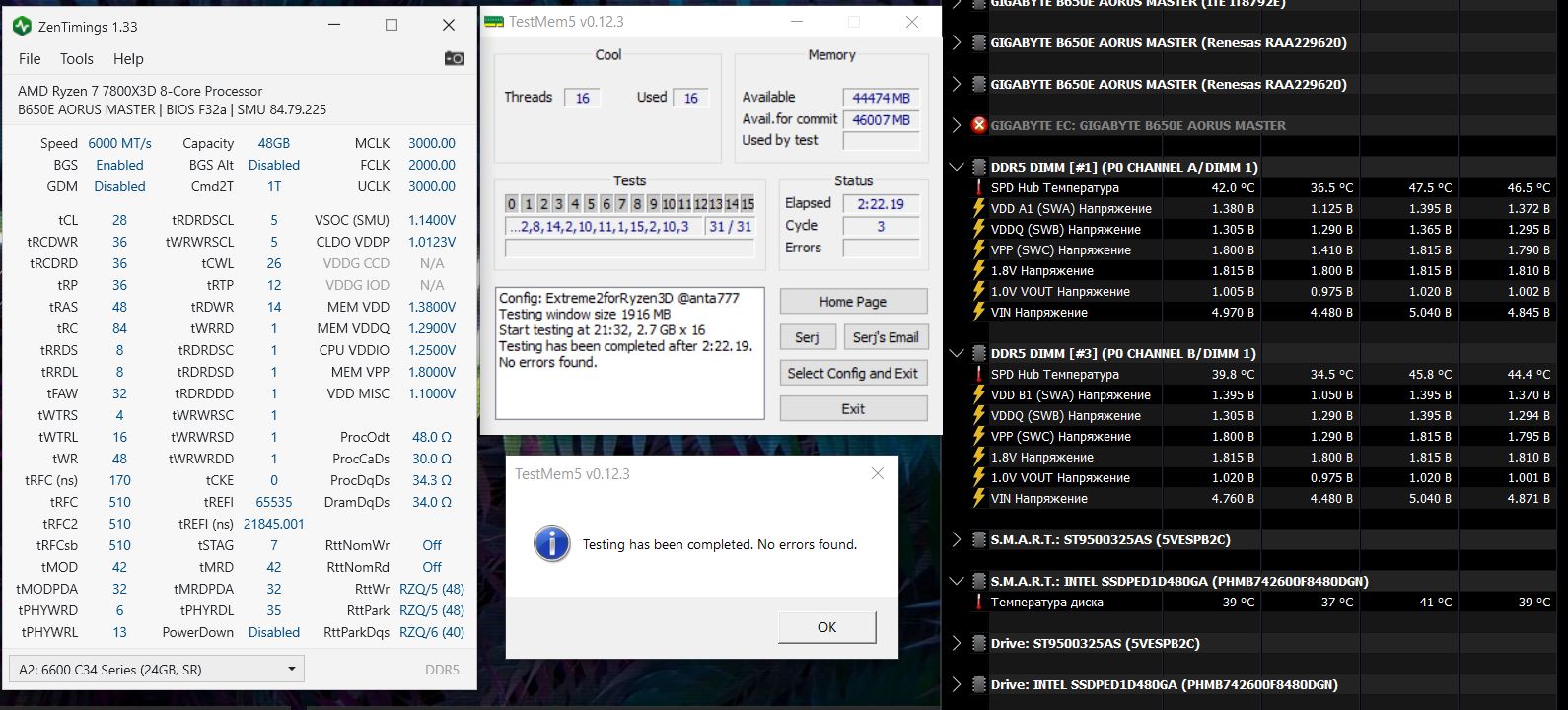Click the lightning icon for DIMM [#3] 1.0V VOUT
This screenshot has width=1568, height=710.
coord(978,477)
